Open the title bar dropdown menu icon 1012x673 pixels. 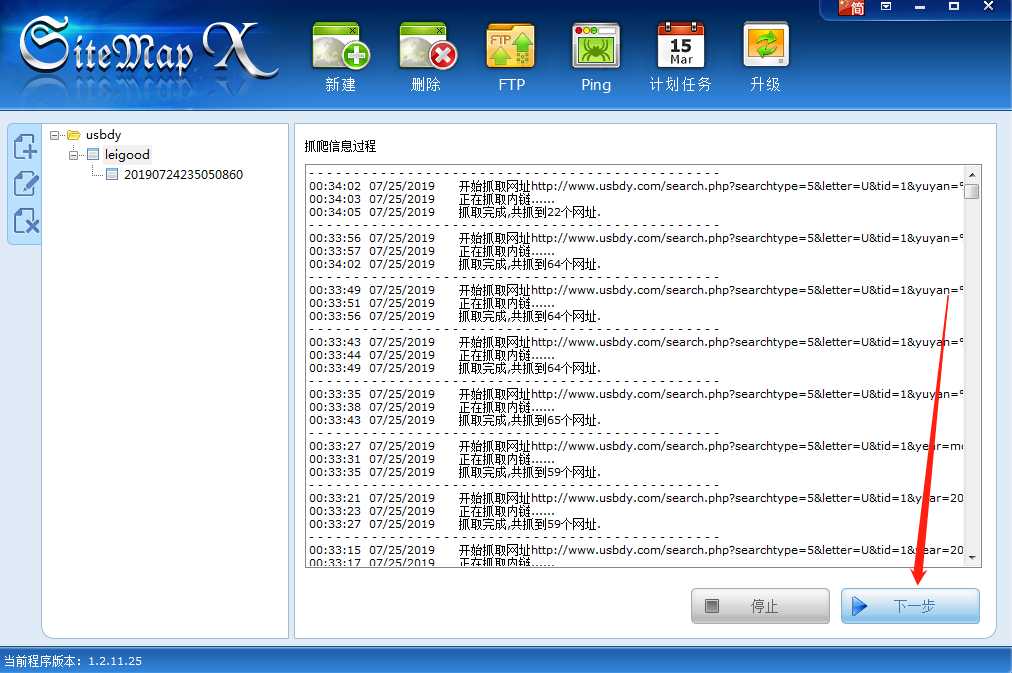click(x=886, y=6)
